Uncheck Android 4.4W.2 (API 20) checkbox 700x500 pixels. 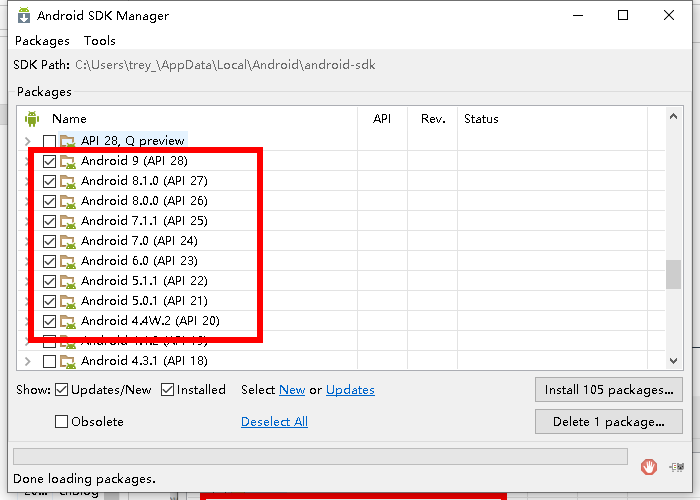49,321
